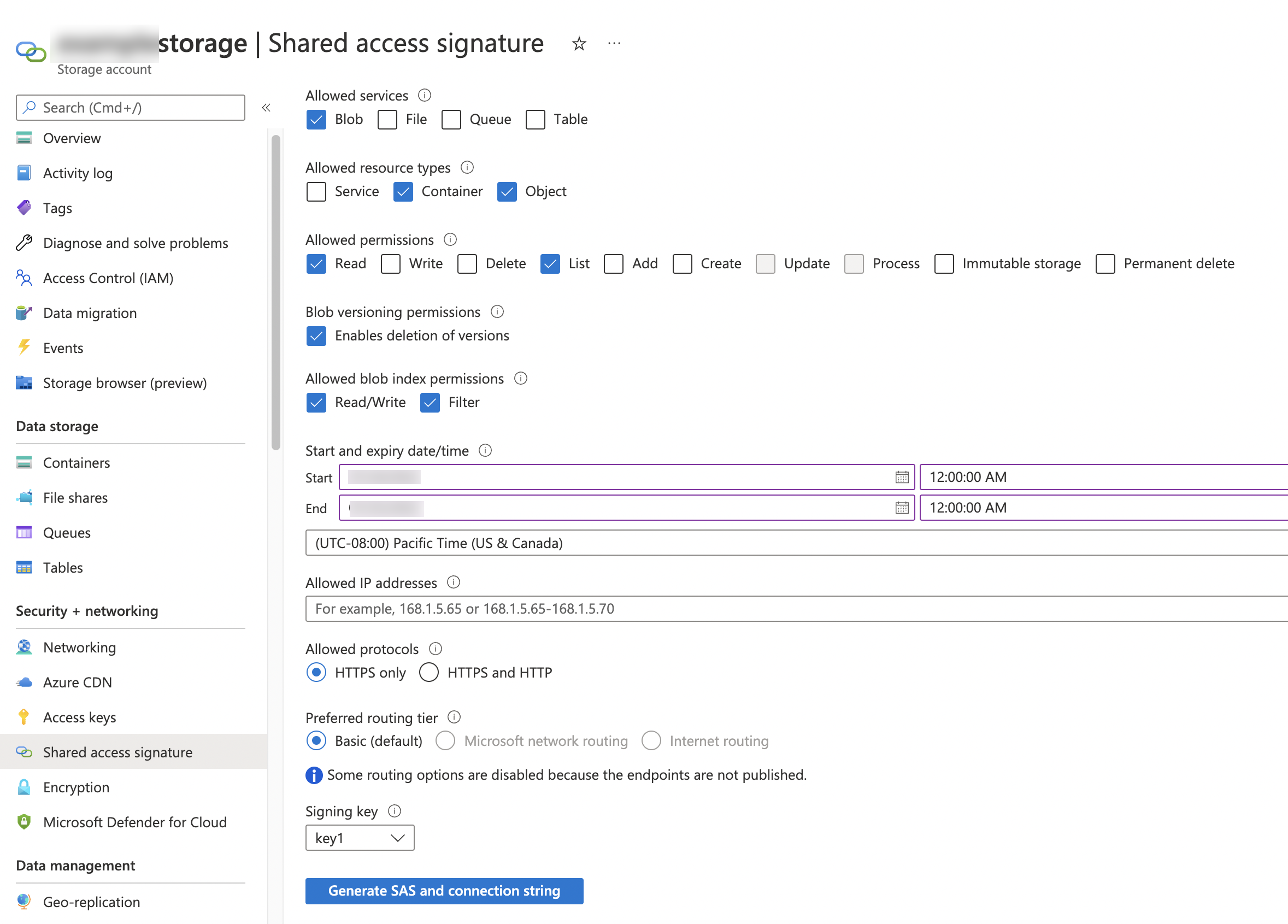Go to the Overview menu entry
1288x924 pixels.
pyautogui.click(x=72, y=138)
